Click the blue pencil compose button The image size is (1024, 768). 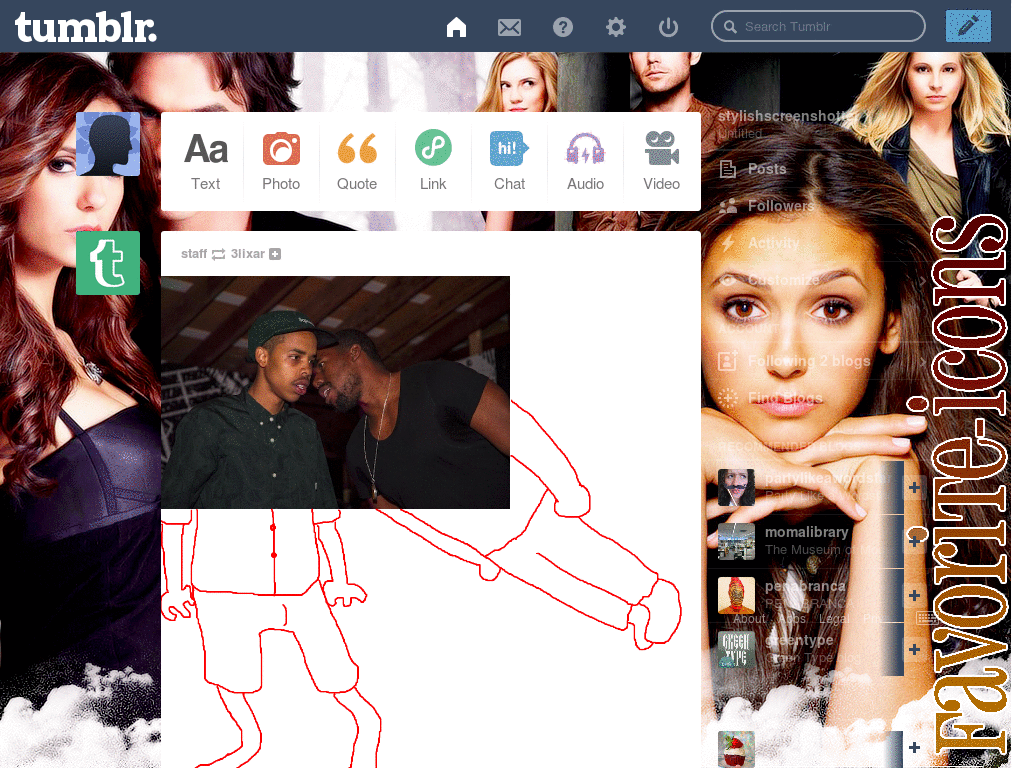coord(968,25)
